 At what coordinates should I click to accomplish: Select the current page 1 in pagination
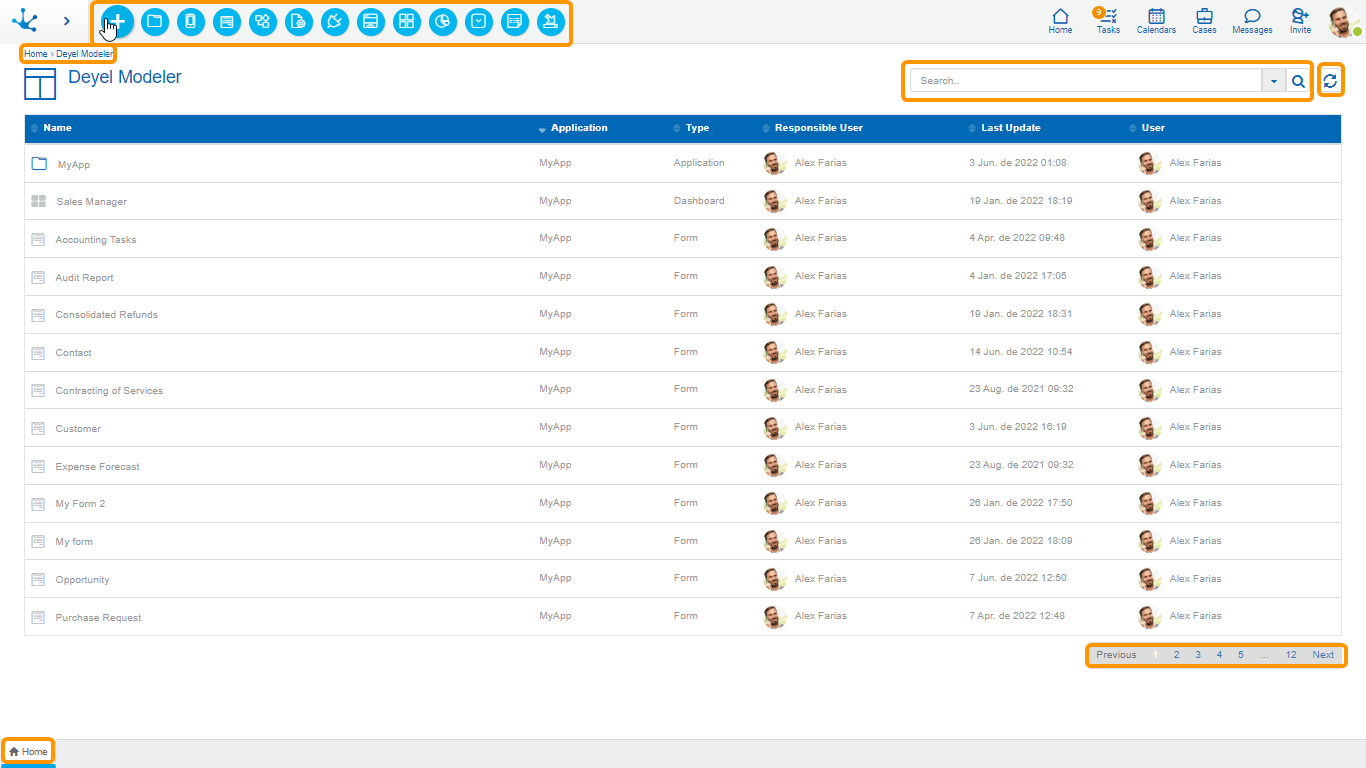(1155, 655)
